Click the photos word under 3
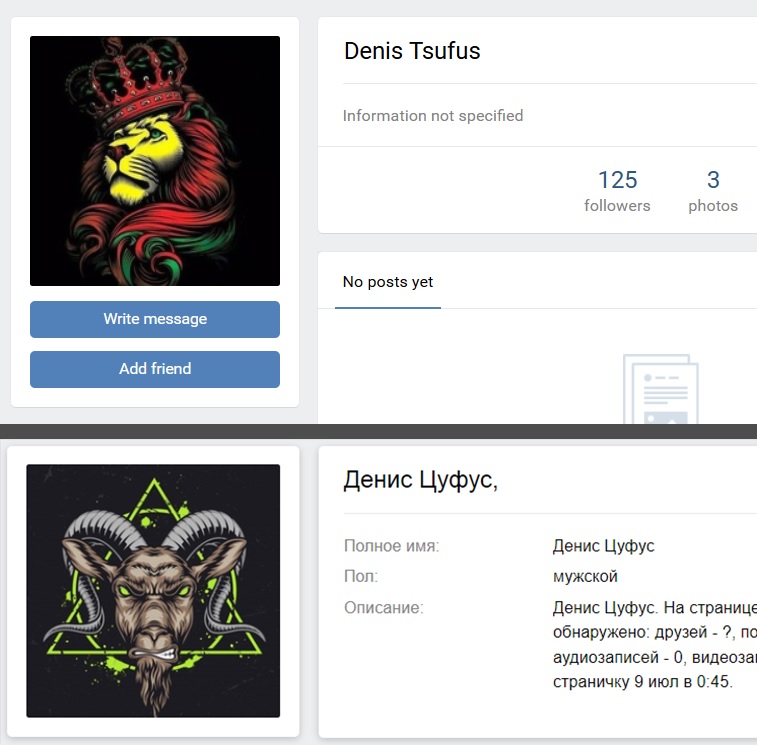This screenshot has height=745, width=757. tap(713, 206)
